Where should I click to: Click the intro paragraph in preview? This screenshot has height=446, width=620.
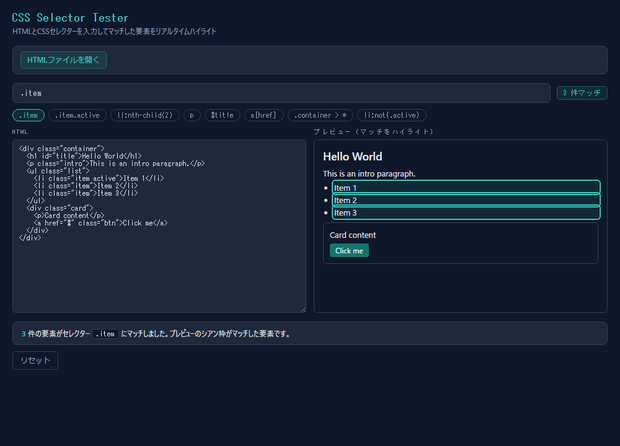click(x=369, y=174)
